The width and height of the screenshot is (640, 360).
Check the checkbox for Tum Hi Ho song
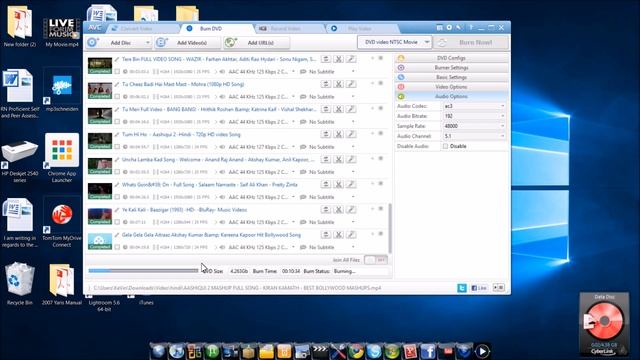point(117,147)
